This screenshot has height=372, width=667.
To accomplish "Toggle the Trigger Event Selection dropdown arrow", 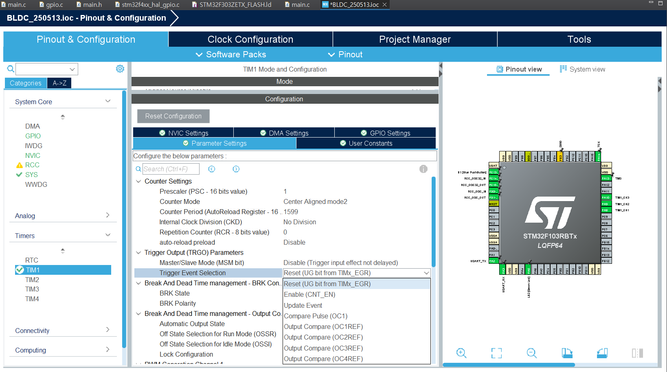I will 426,273.
